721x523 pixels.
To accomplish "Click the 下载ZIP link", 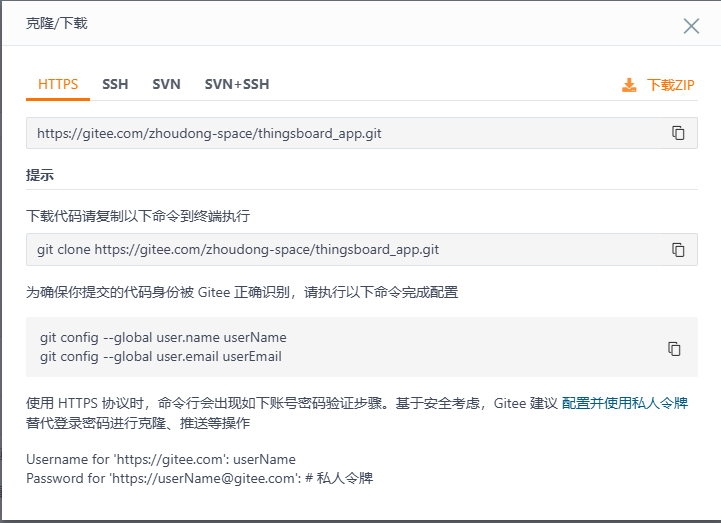I will coord(670,85).
